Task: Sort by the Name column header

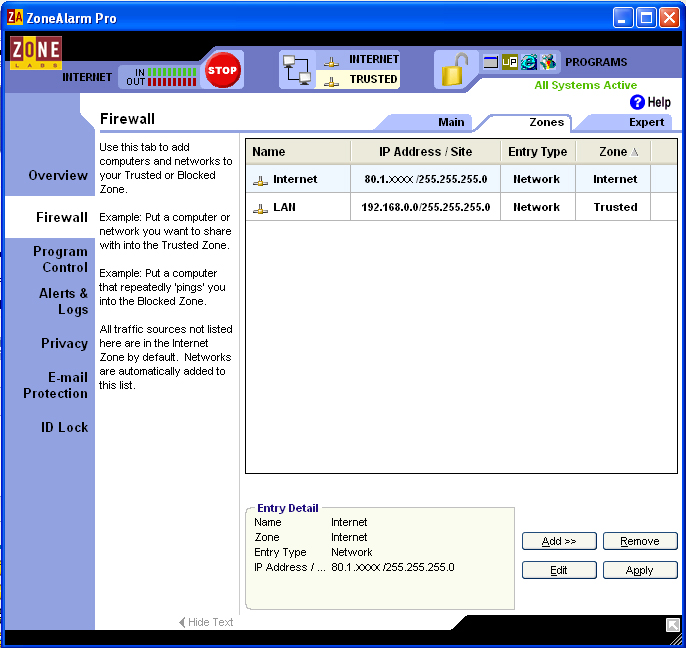Action: point(298,152)
